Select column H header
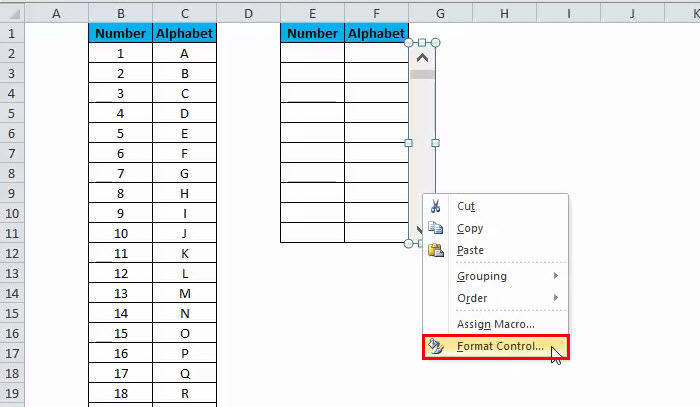Screen dimensions: 700x407 click(x=504, y=13)
